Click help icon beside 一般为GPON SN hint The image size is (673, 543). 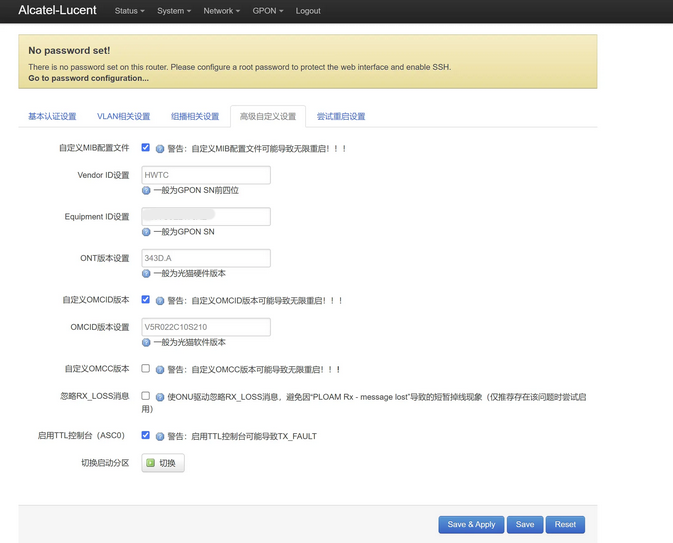click(146, 232)
